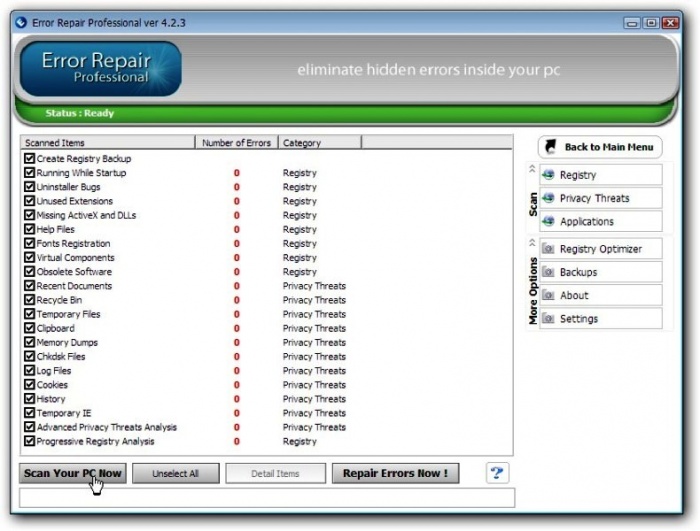The image size is (700, 531).
Task: Click the camera icon beside Registry Optimizer
Action: coord(548,249)
